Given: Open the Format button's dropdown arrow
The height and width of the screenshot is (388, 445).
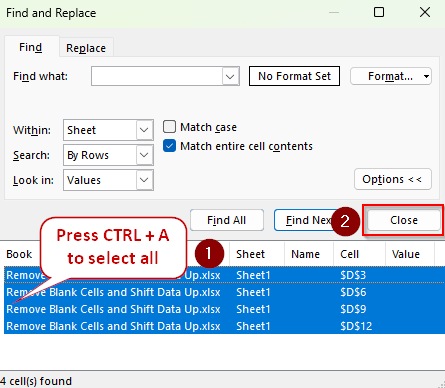Looking at the screenshot, I should 426,76.
